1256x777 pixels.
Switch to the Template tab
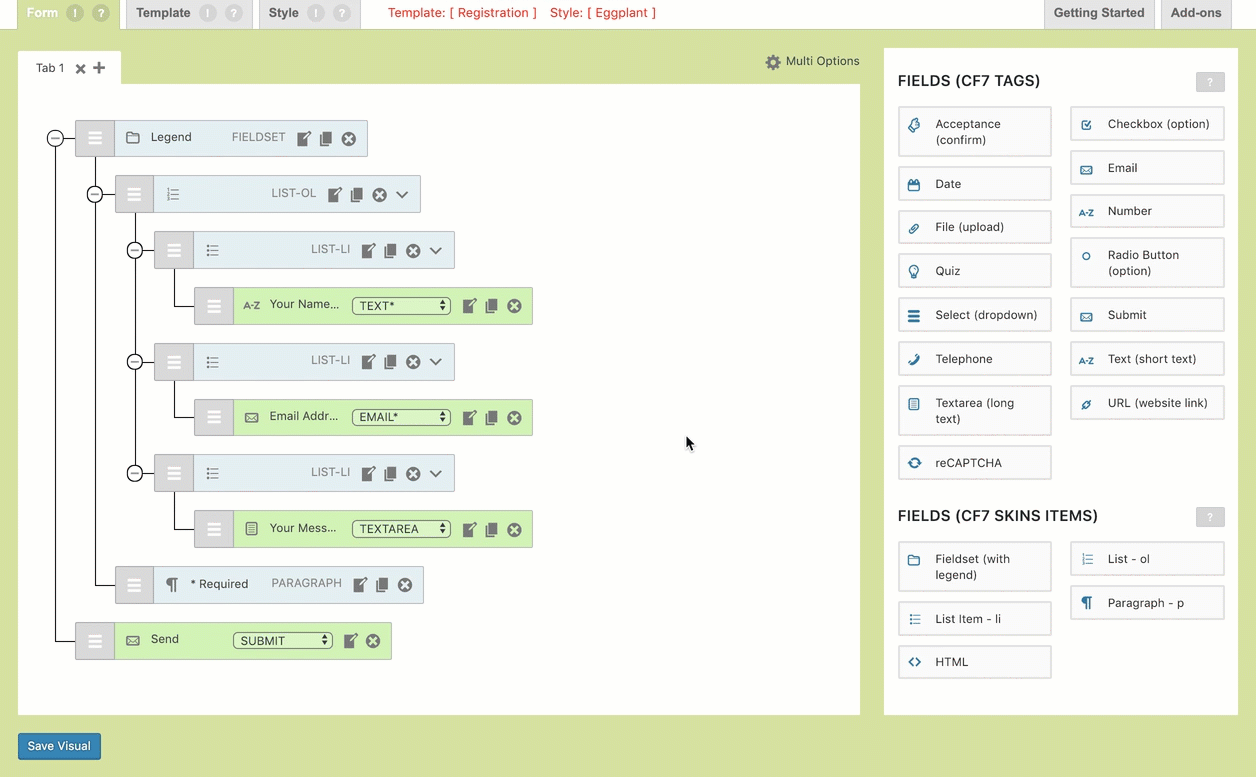(x=163, y=13)
